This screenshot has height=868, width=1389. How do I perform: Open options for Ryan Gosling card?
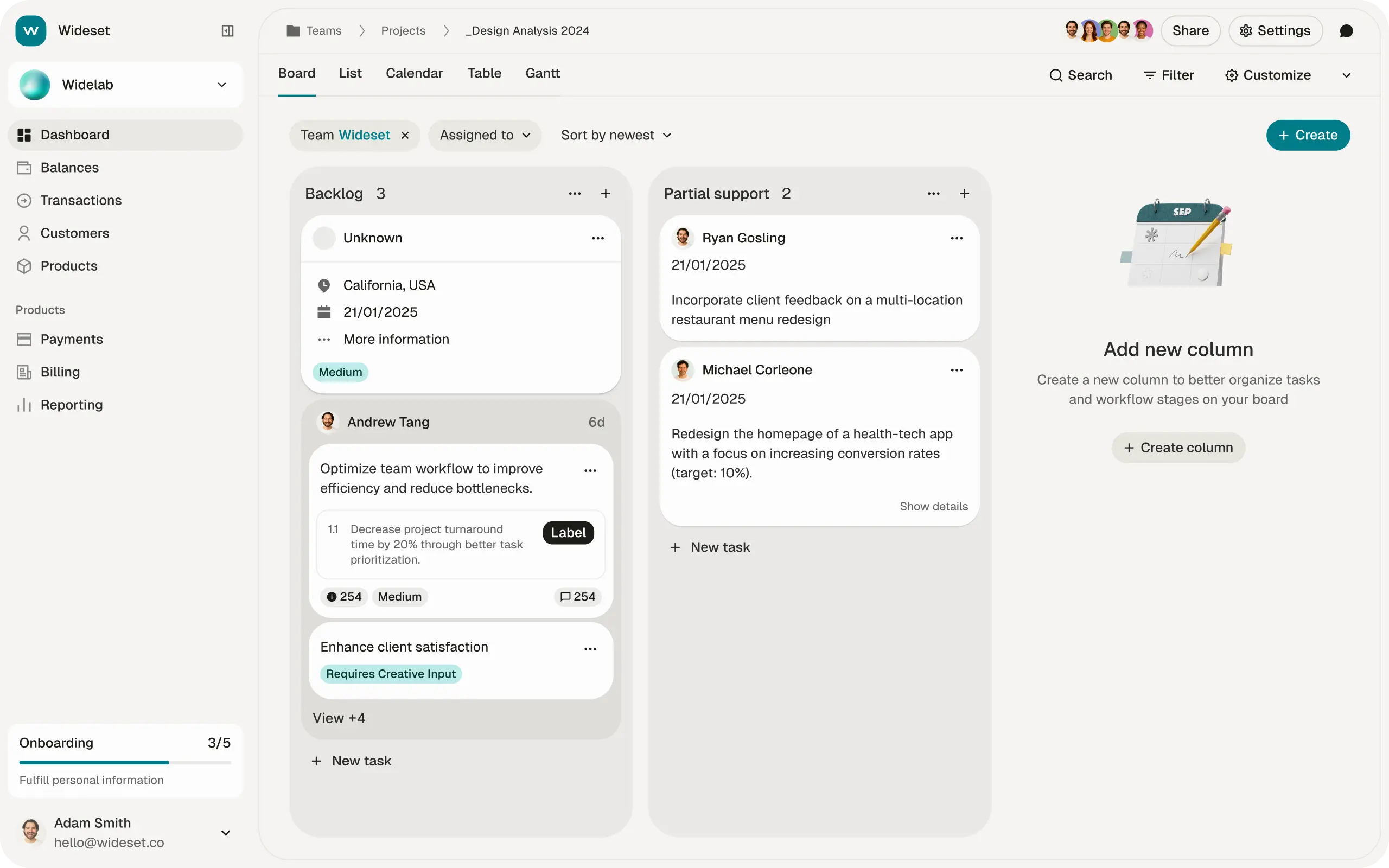pyautogui.click(x=956, y=238)
